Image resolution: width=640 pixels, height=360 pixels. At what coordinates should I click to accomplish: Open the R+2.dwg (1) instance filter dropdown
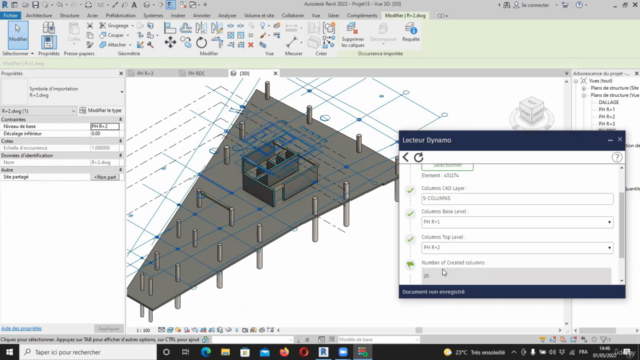[x=39, y=111]
